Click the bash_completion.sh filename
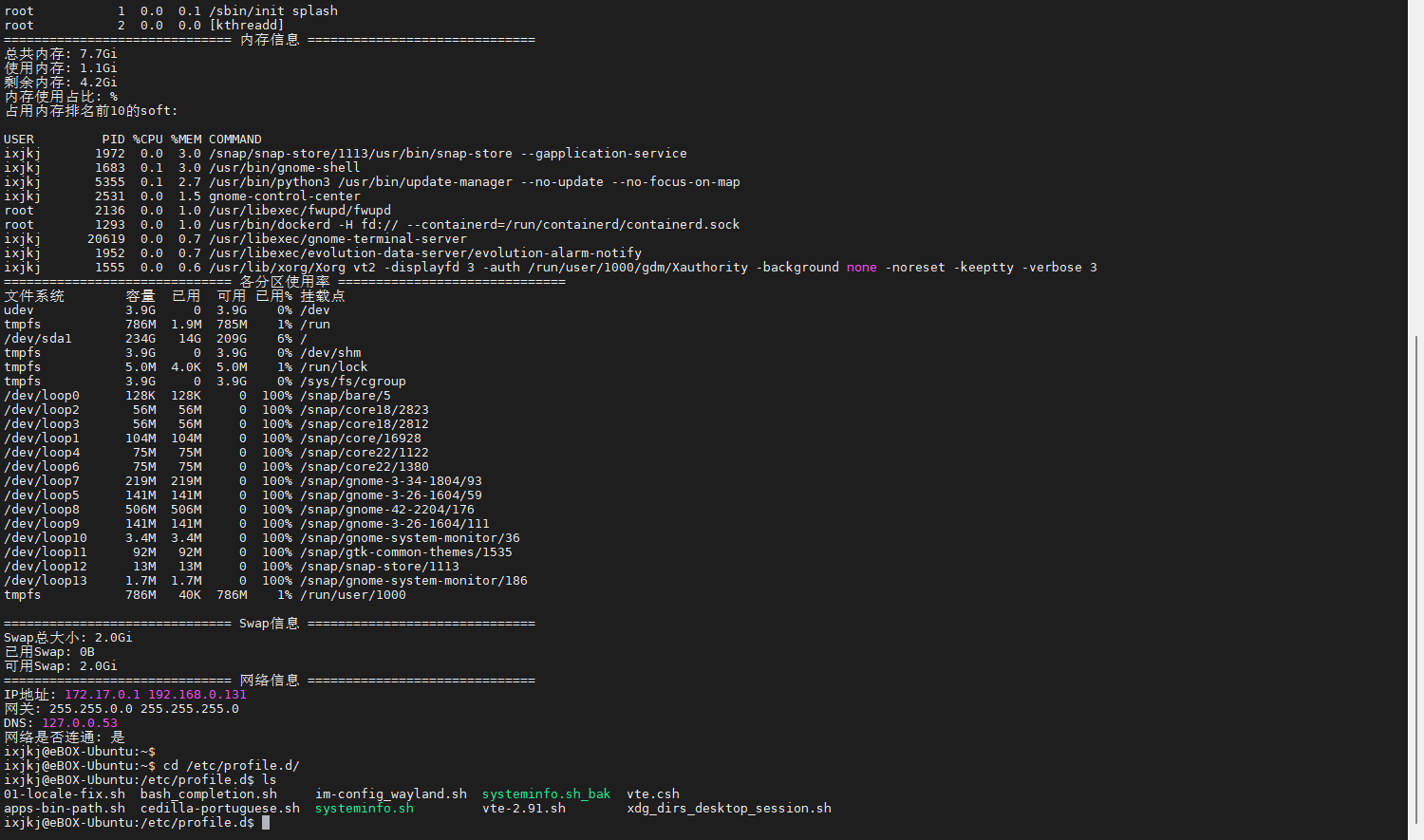 208,794
